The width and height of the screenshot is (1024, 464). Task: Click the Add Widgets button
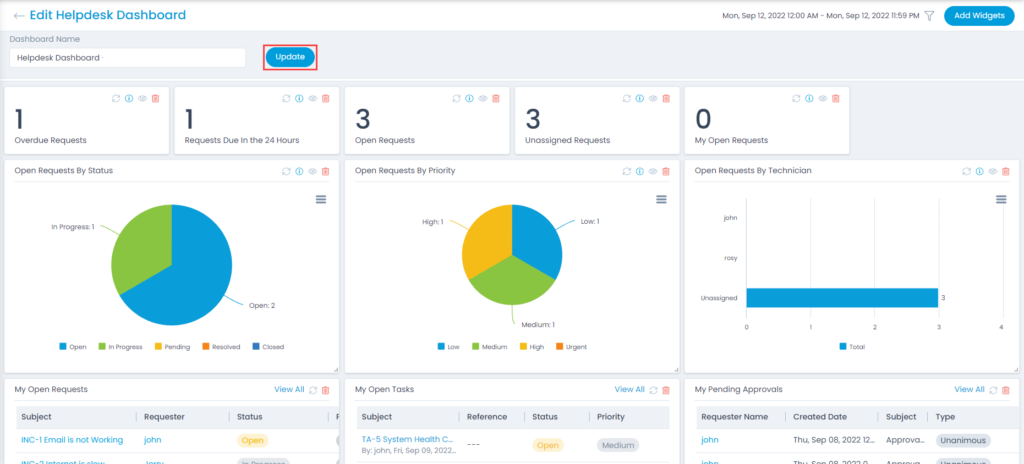pyautogui.click(x=979, y=16)
